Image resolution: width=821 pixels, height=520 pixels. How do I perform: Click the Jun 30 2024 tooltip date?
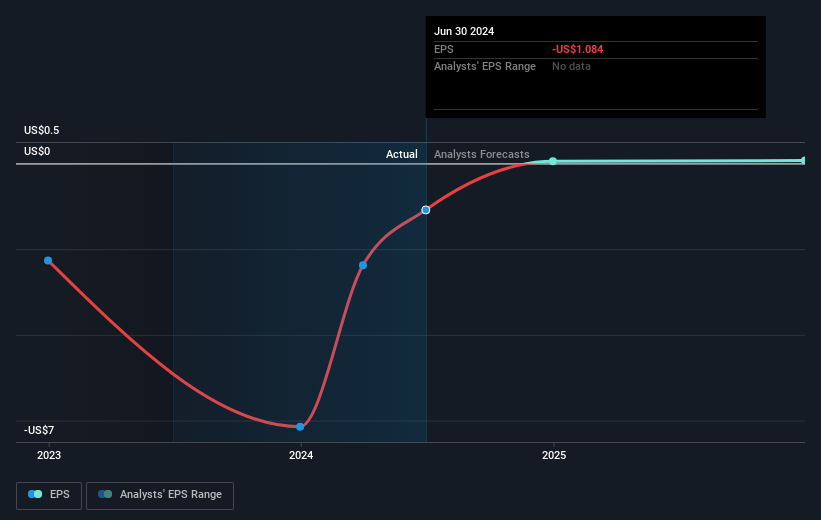[x=464, y=31]
